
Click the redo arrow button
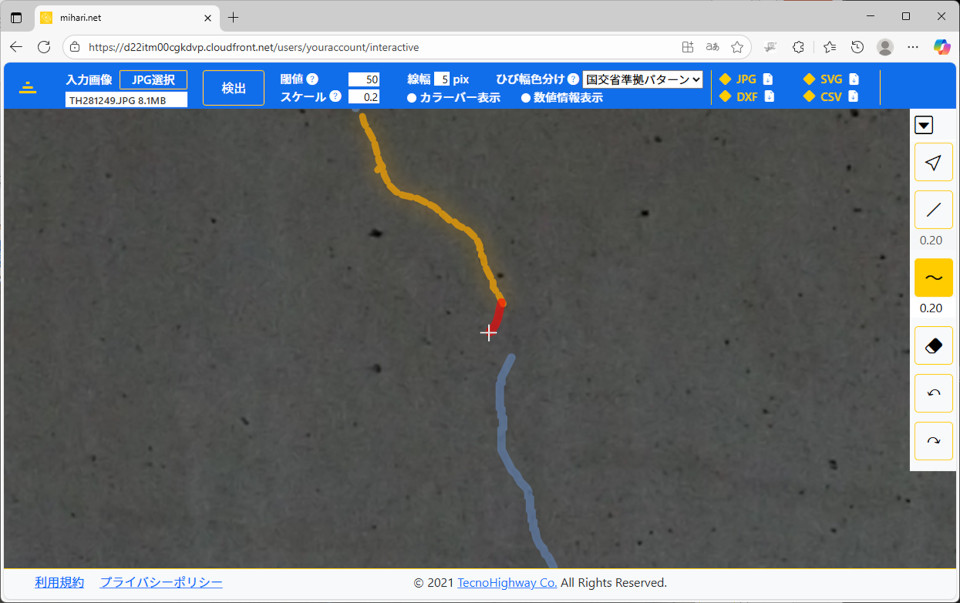tap(933, 441)
